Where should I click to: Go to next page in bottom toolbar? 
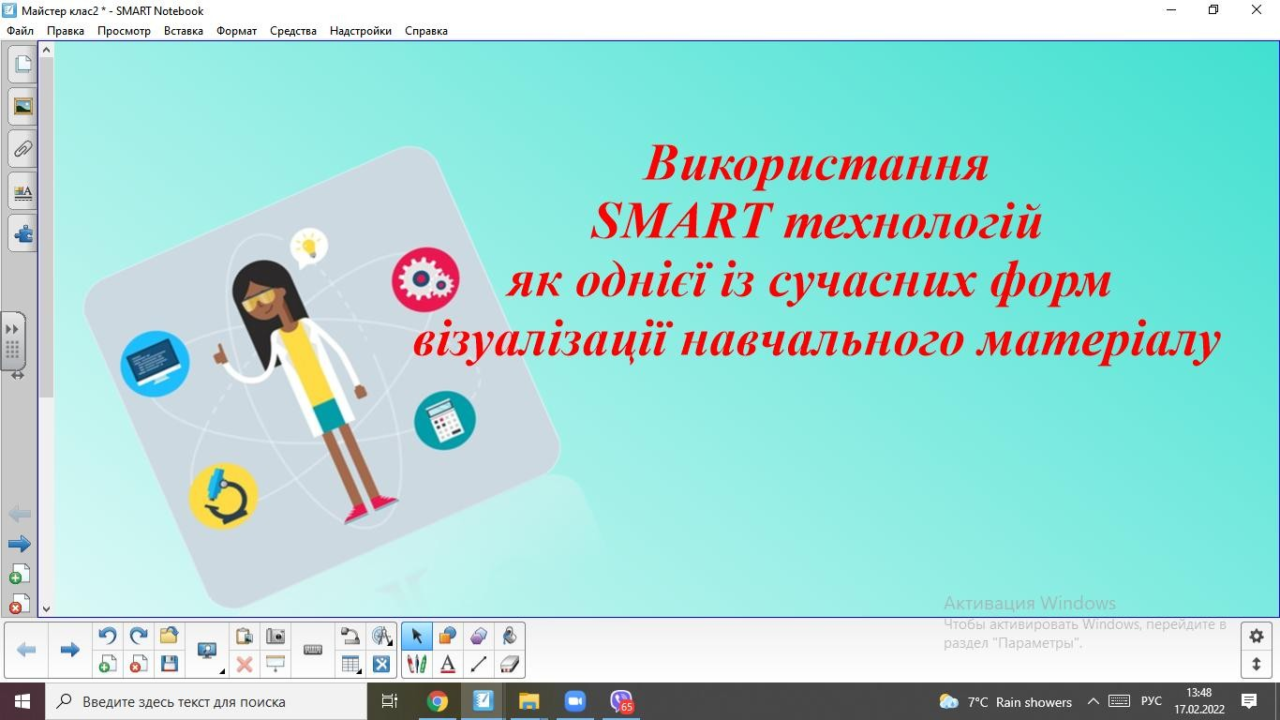click(x=69, y=650)
